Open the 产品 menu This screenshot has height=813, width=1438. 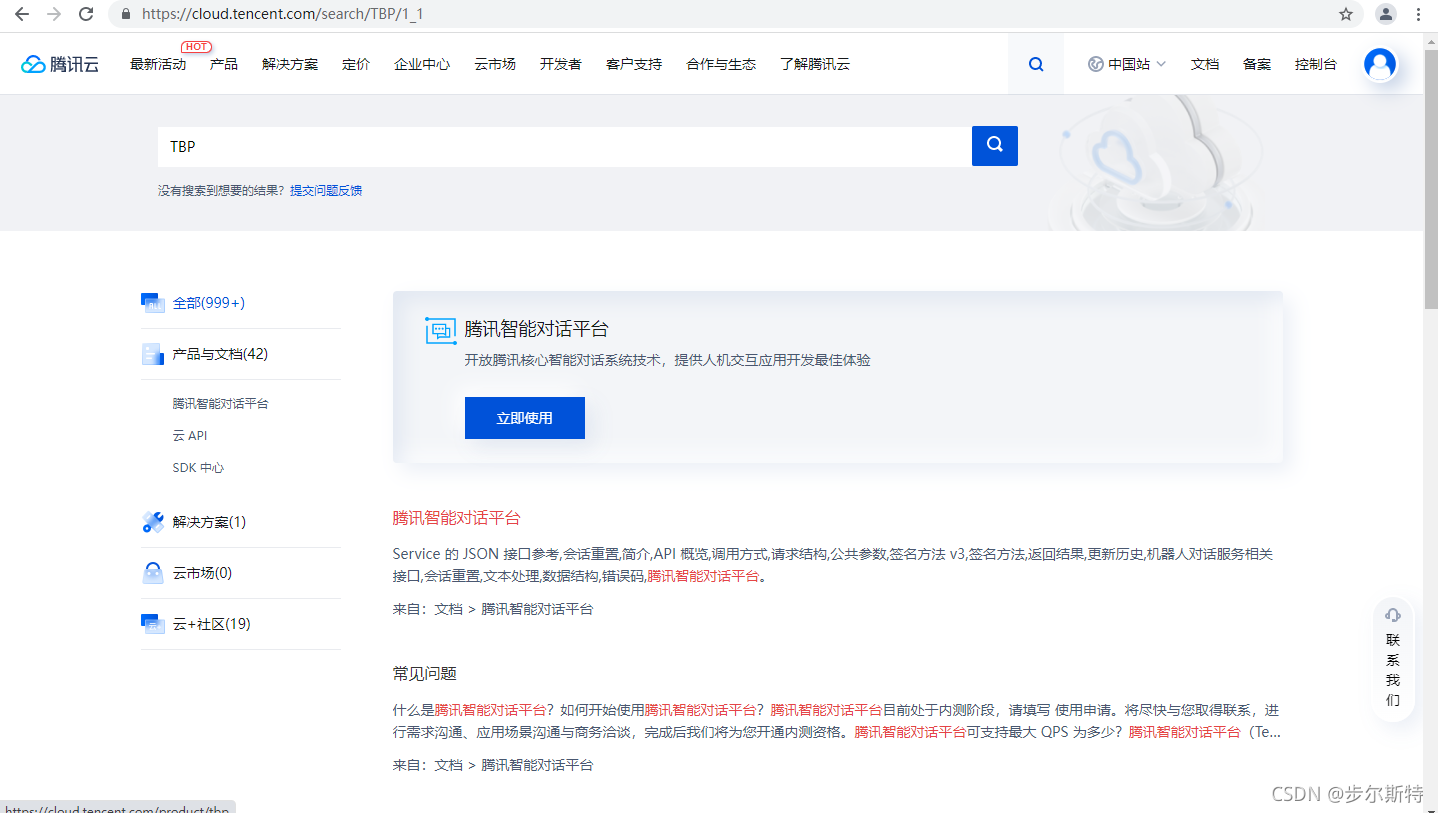coord(224,64)
